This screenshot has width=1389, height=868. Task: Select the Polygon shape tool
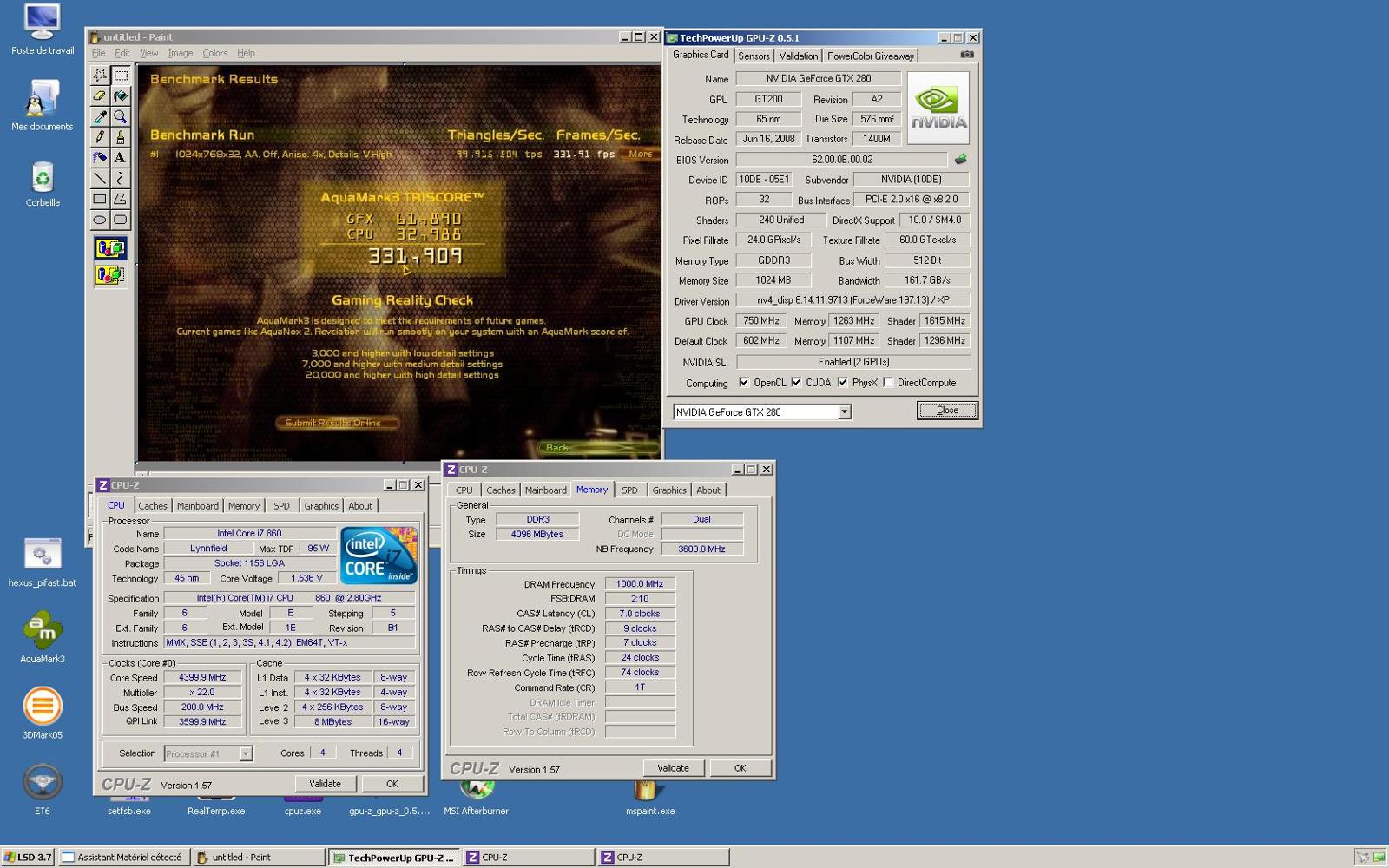[121, 199]
